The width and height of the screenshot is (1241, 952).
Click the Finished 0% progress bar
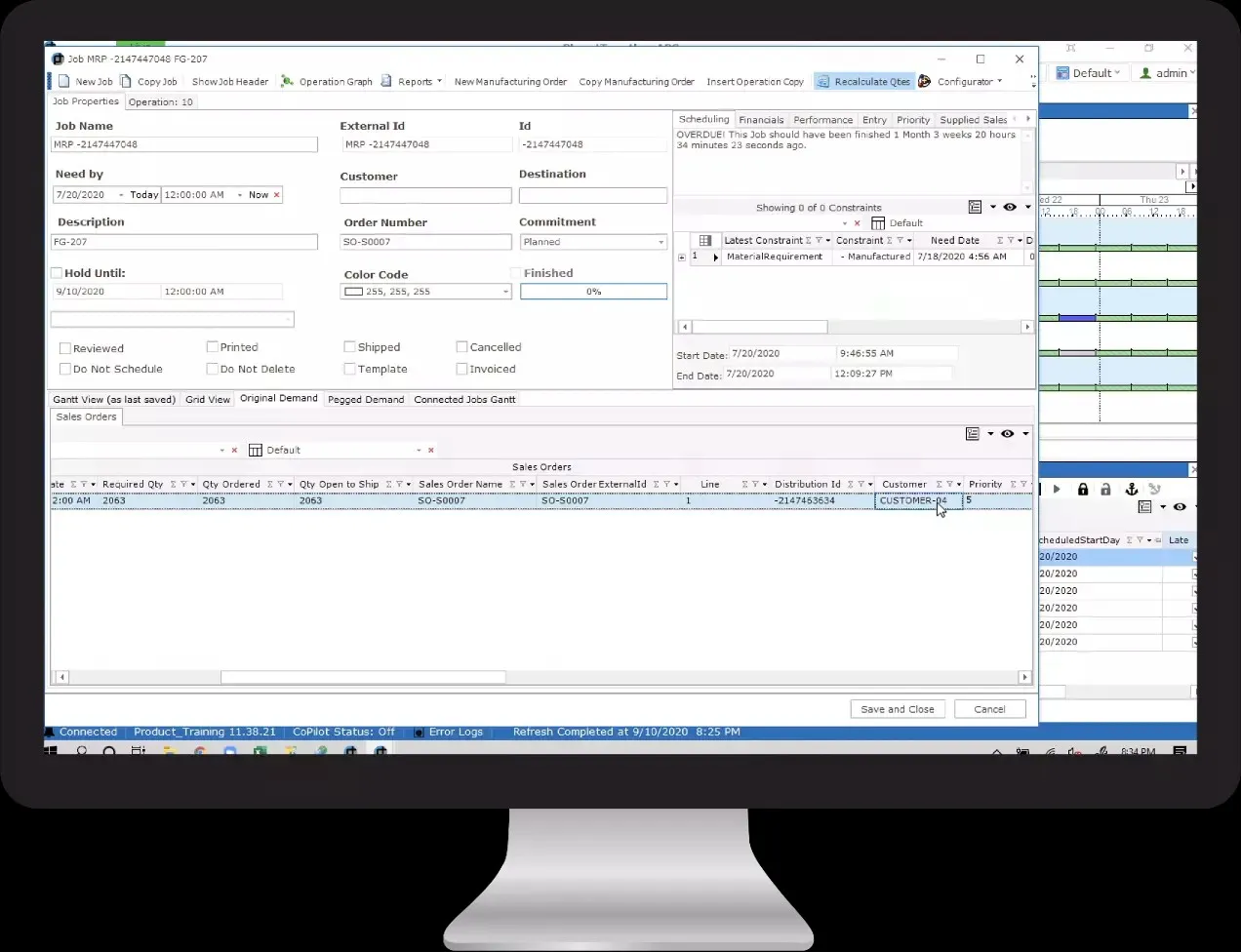593,292
